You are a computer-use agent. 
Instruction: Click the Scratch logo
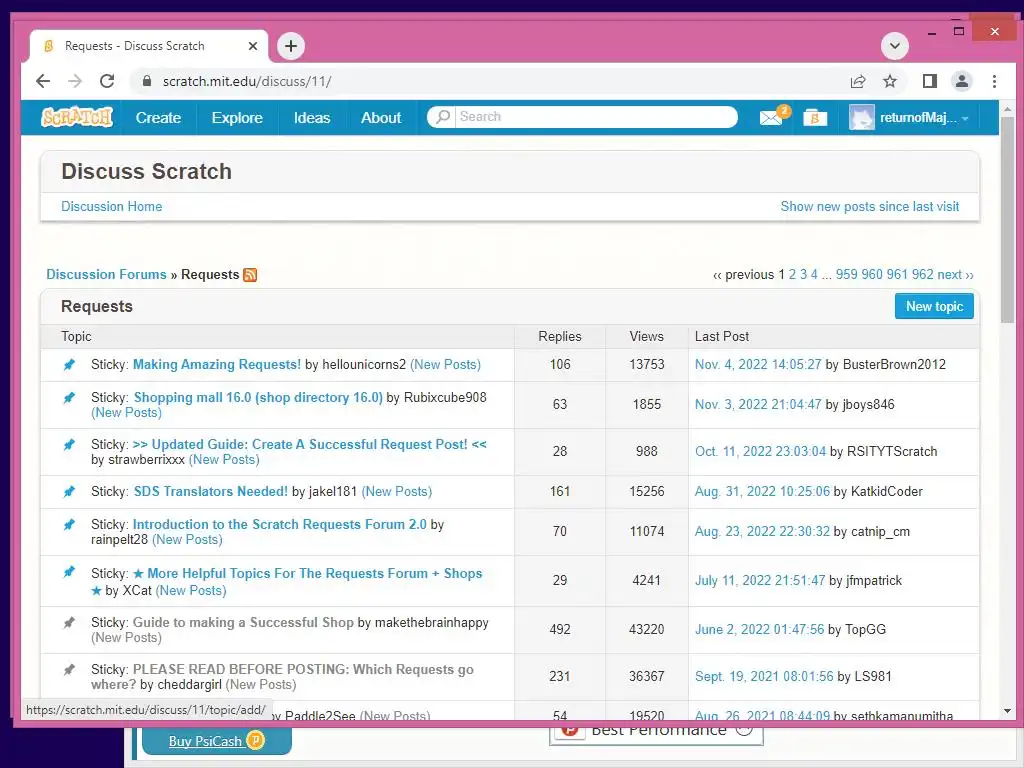(77, 118)
